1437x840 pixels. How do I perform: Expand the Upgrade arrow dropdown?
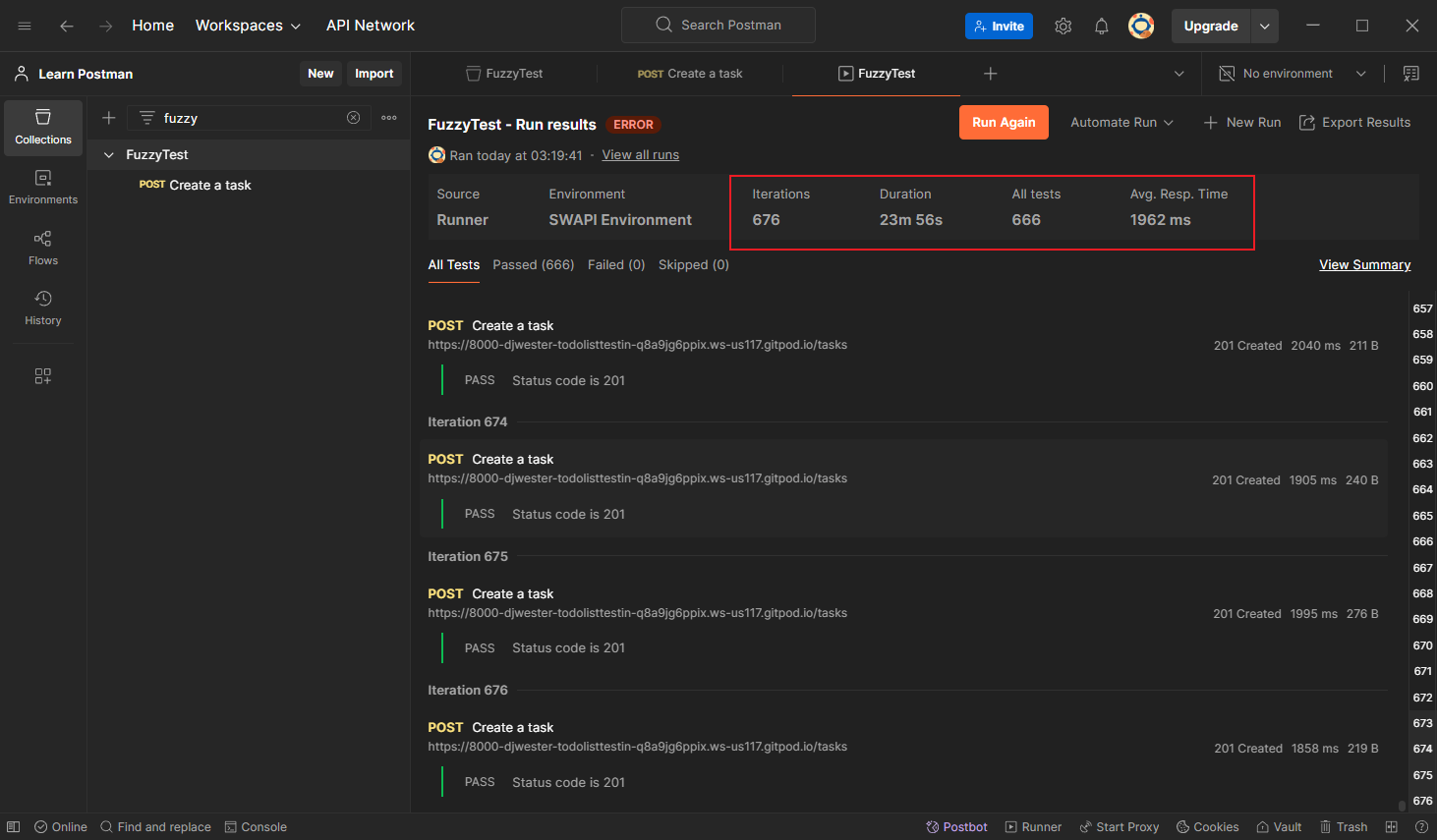click(x=1265, y=26)
